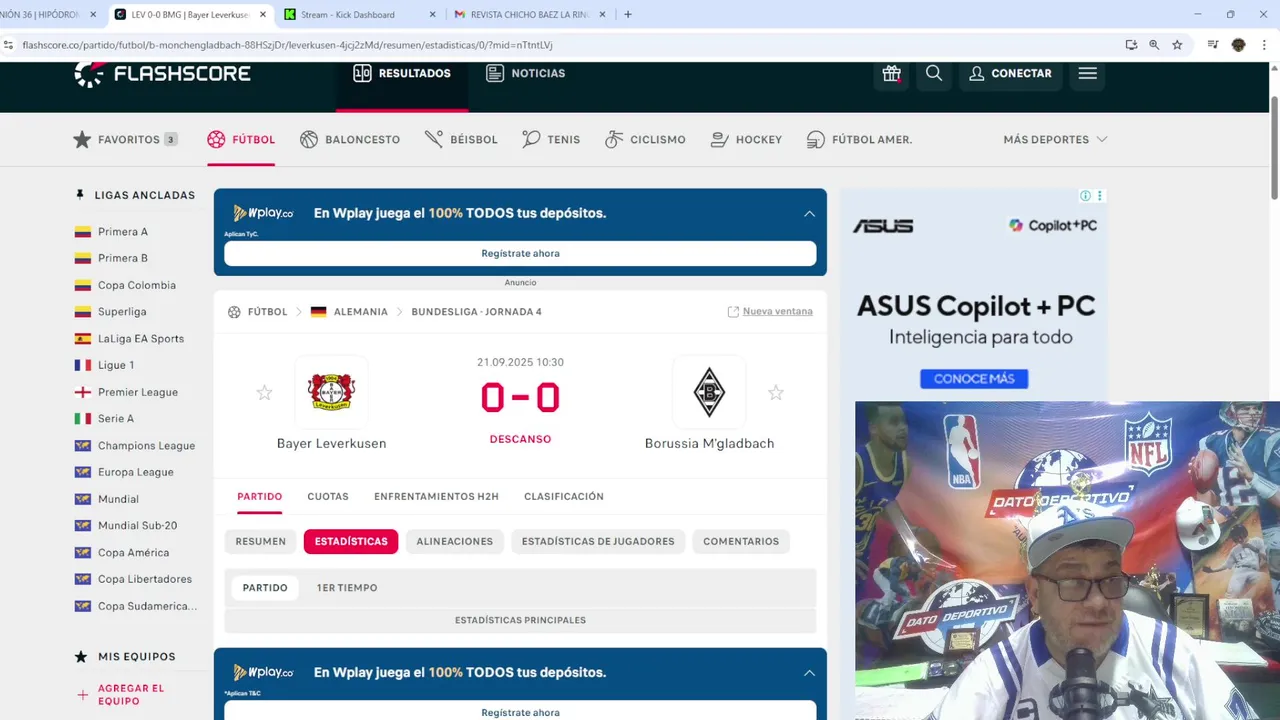Select the Comentarios sub-tab

pyautogui.click(x=741, y=541)
